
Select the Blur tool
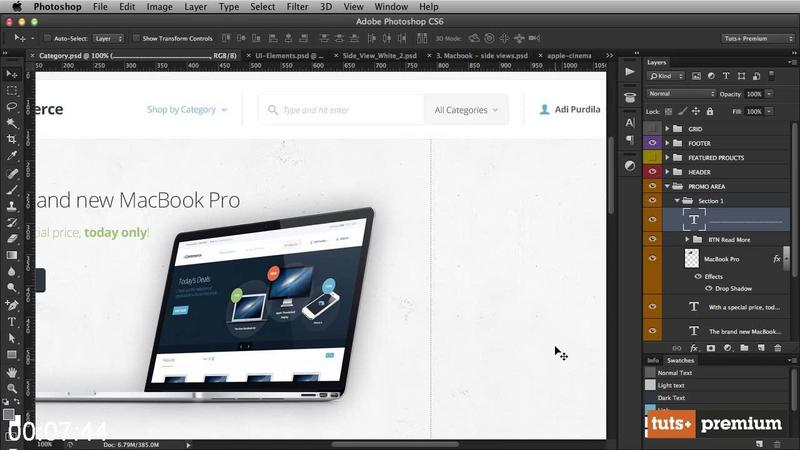tap(11, 271)
